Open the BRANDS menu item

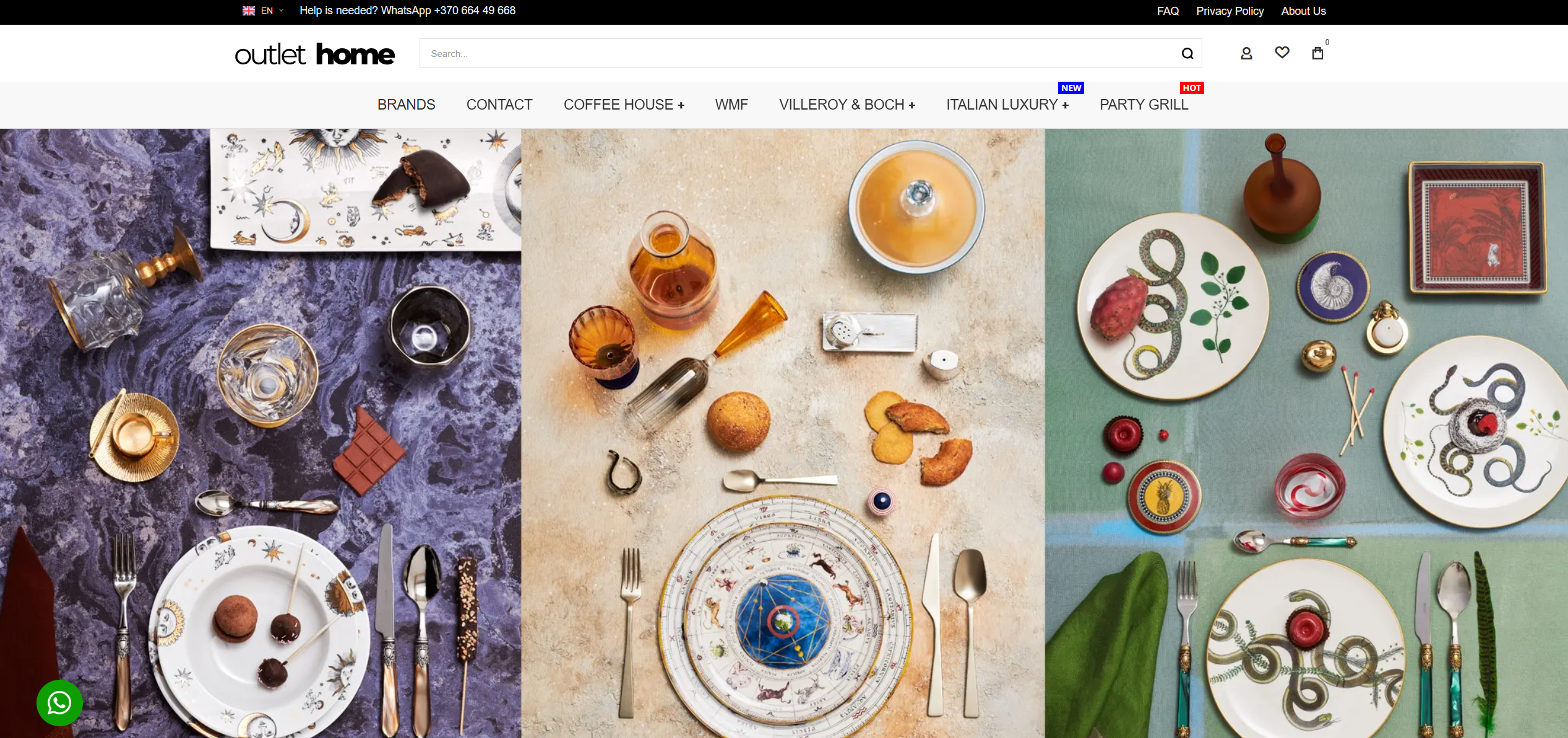click(x=406, y=104)
